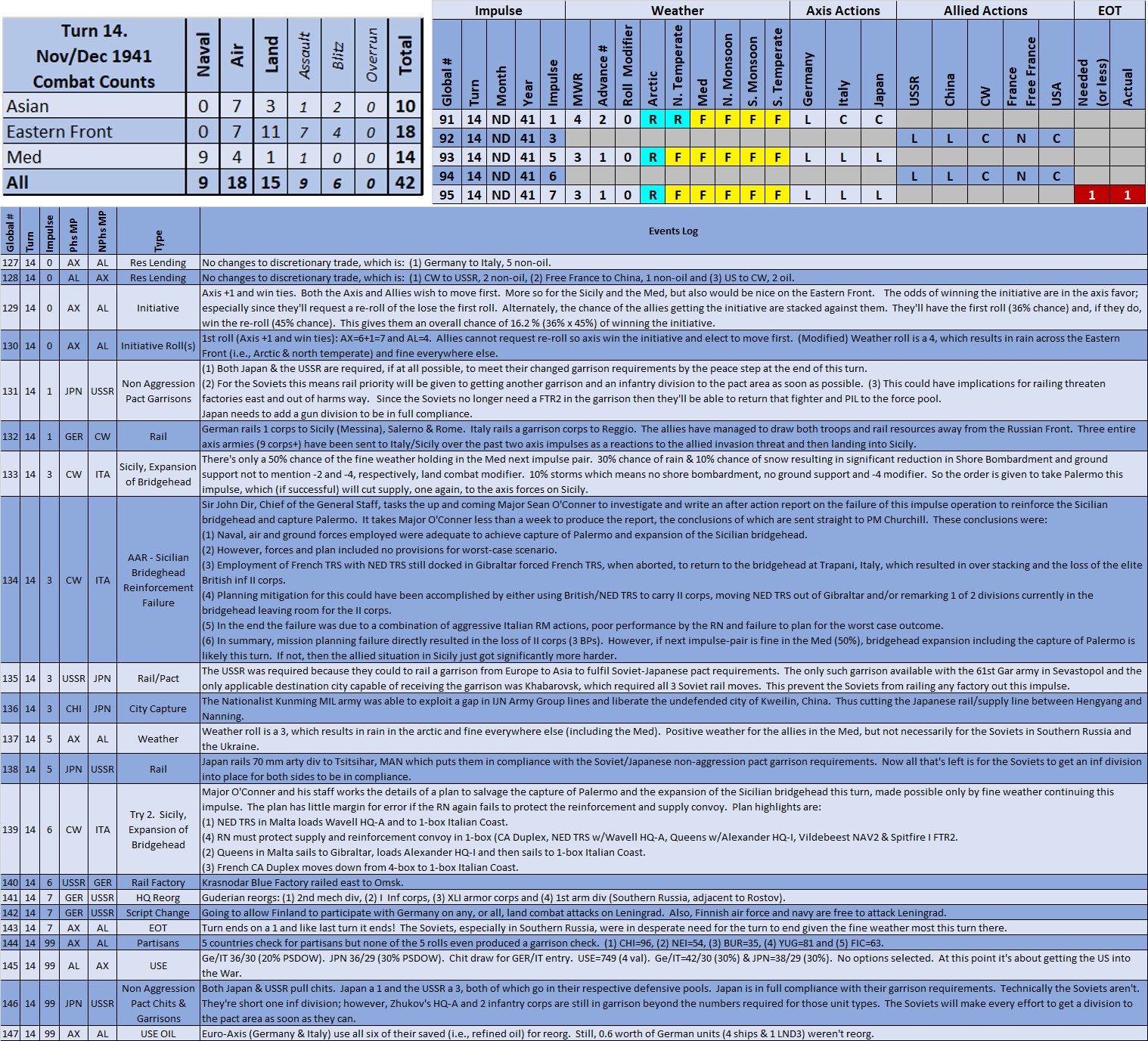Click the "N. Monsoon" column header
This screenshot has height=1041, width=1148.
(728, 64)
